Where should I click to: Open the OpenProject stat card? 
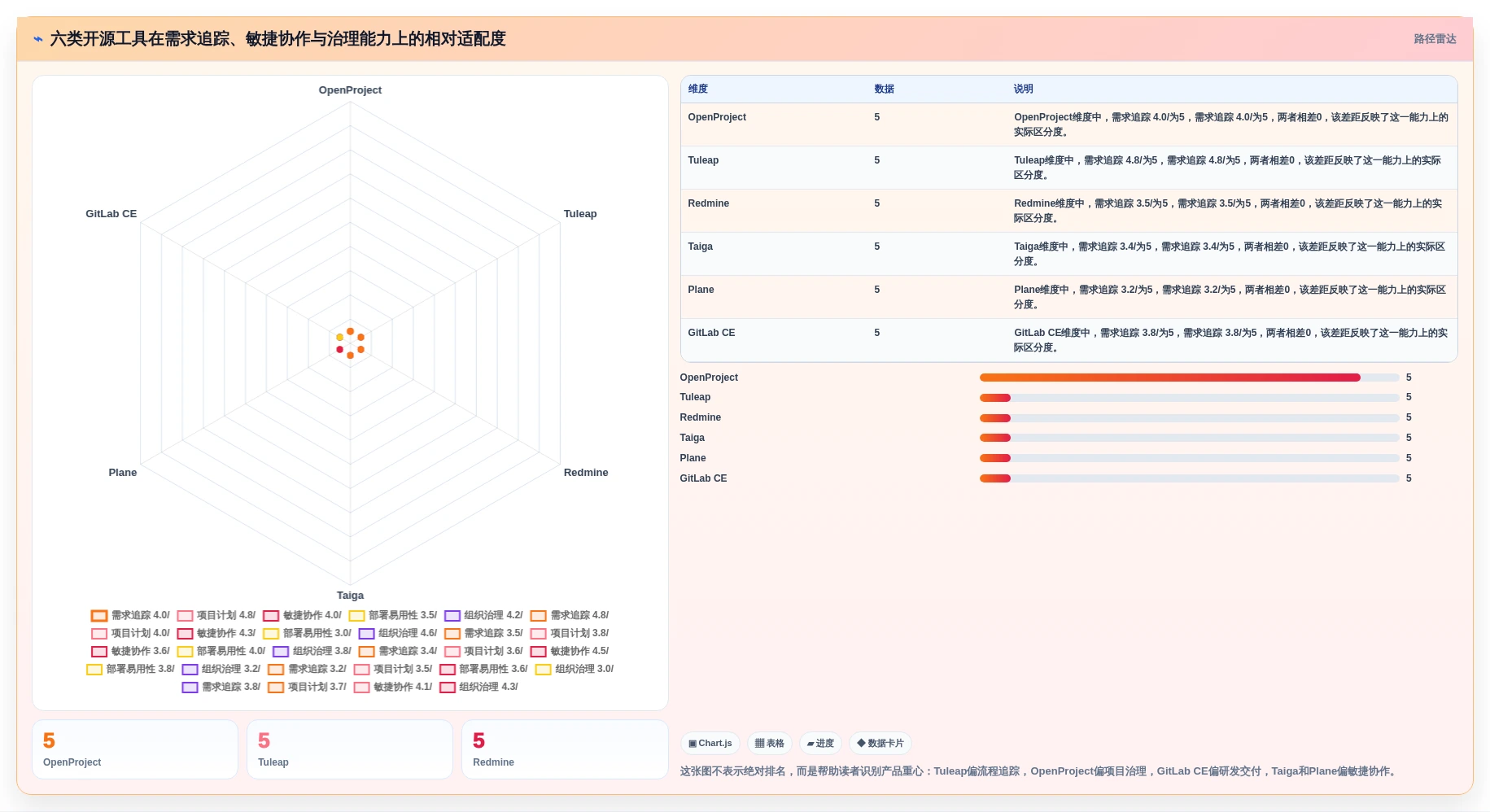[x=135, y=749]
